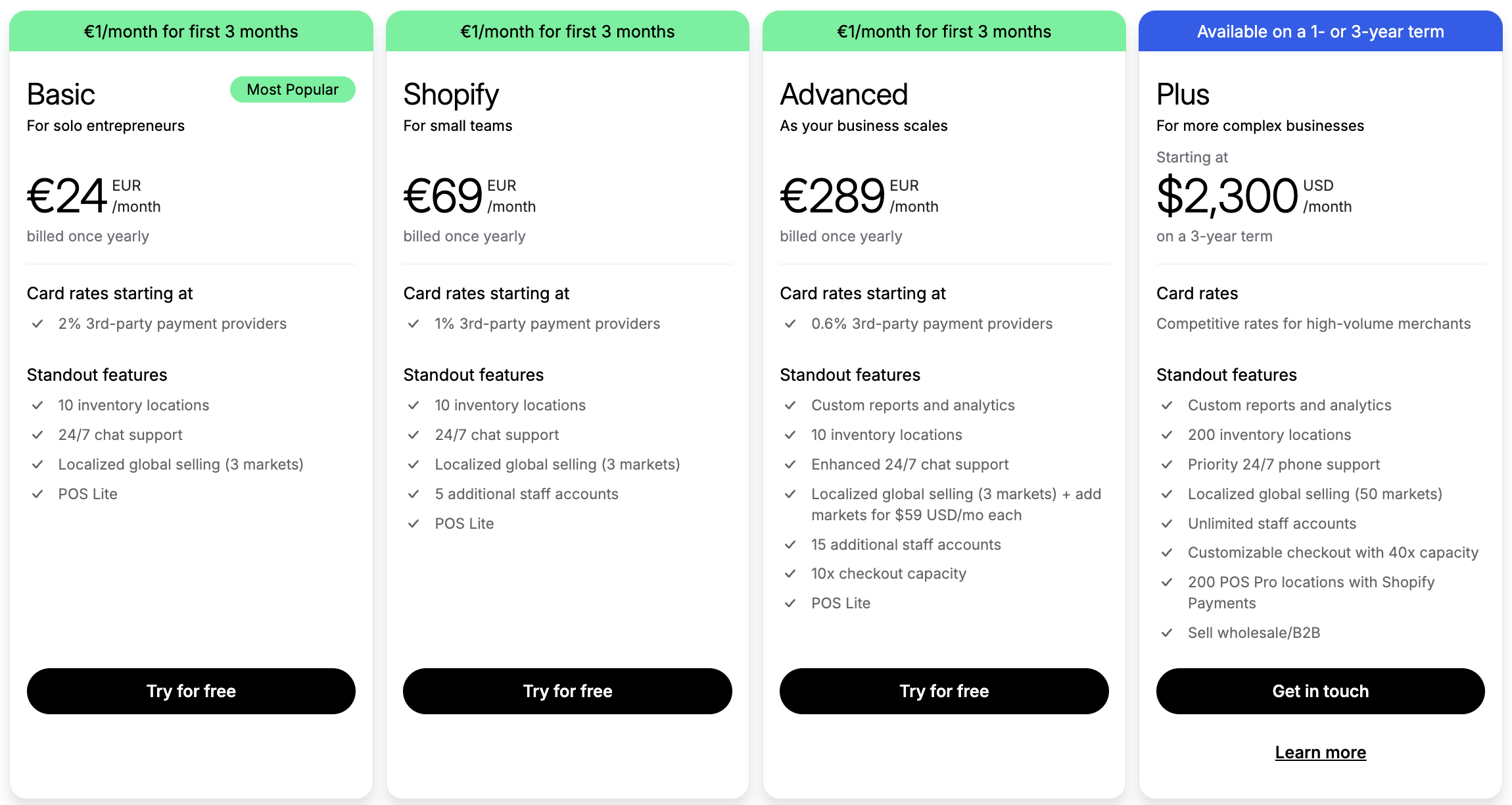
Task: Select the Shopify plan heading
Action: click(x=451, y=94)
